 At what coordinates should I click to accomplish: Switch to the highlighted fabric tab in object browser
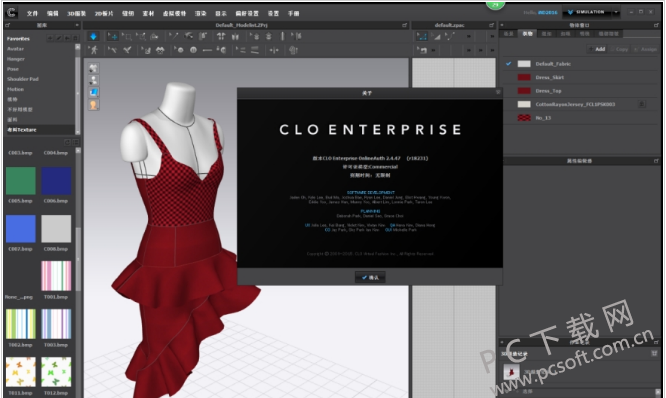pos(528,34)
